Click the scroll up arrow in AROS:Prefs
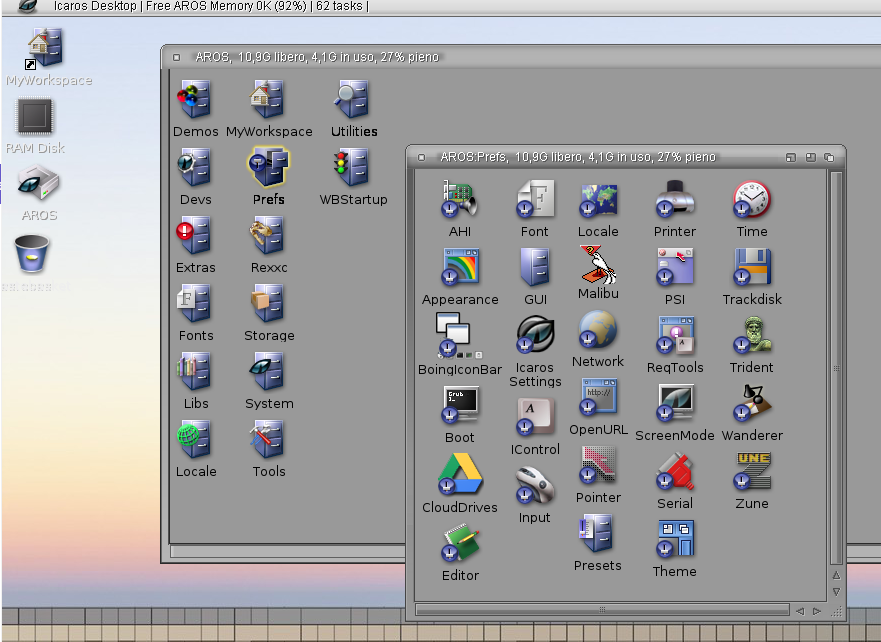 836,575
